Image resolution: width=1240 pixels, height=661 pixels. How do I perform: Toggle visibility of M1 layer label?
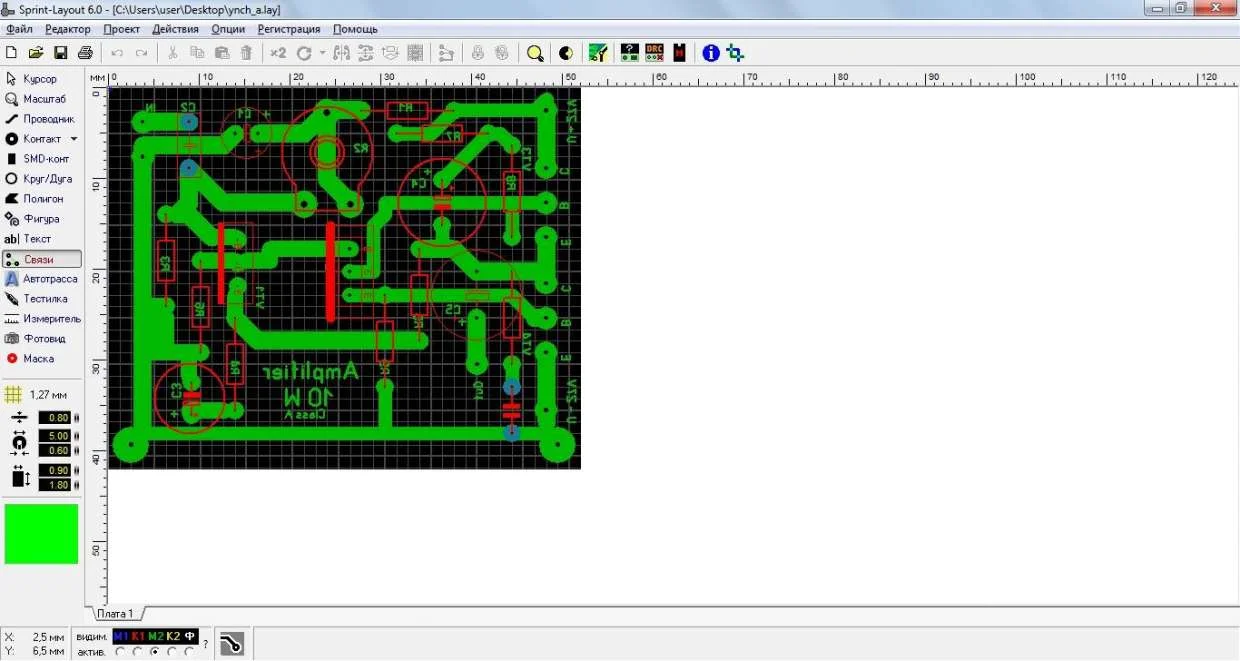coord(120,636)
